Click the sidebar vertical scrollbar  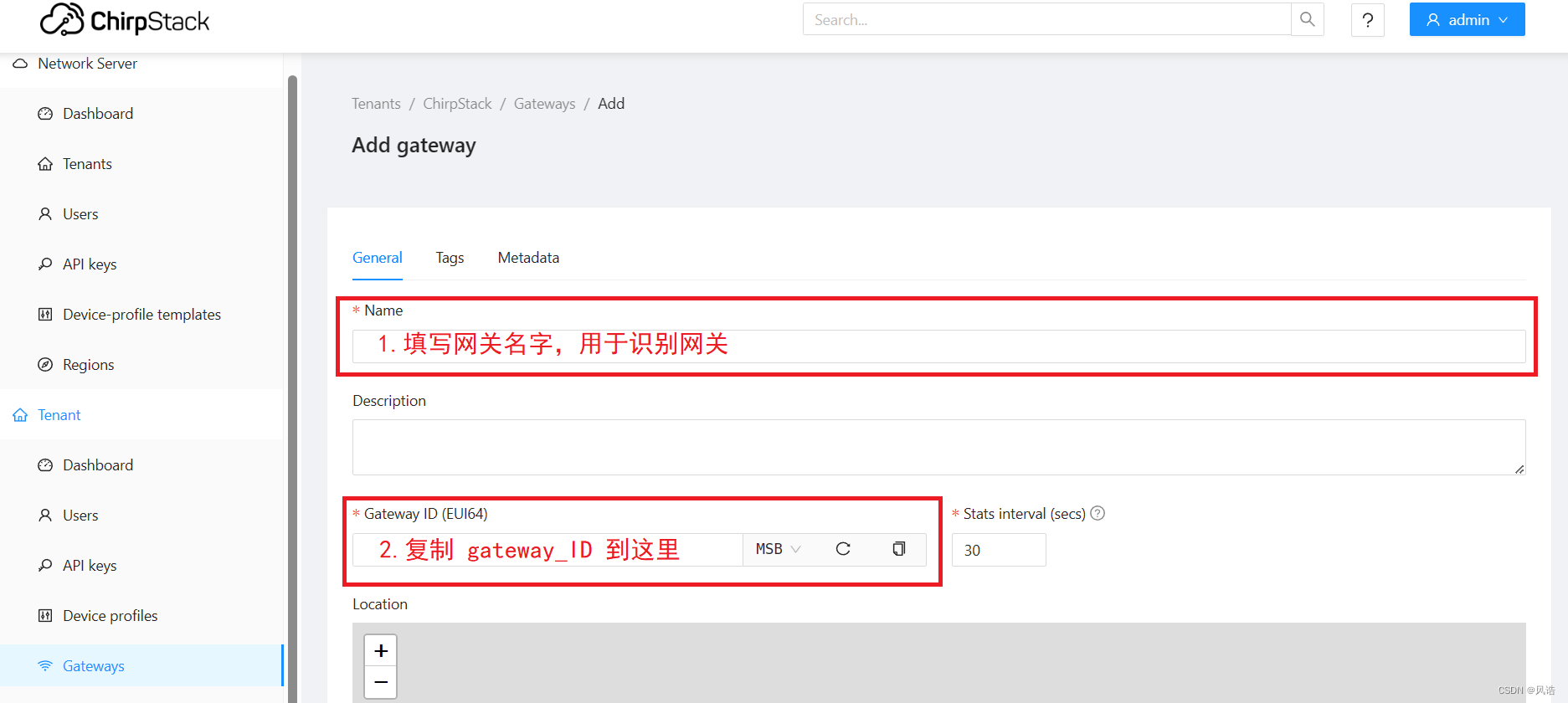pyautogui.click(x=292, y=389)
